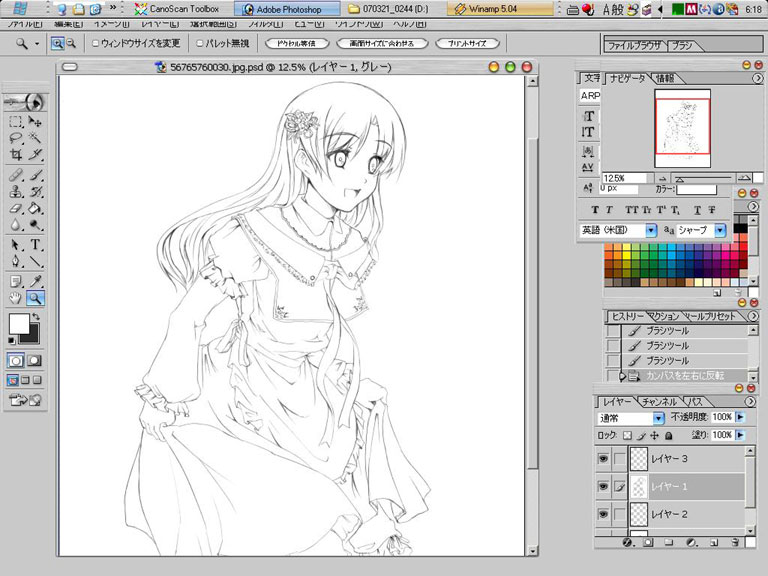Select the Clone Stamp tool
The image size is (768, 576).
click(x=16, y=192)
